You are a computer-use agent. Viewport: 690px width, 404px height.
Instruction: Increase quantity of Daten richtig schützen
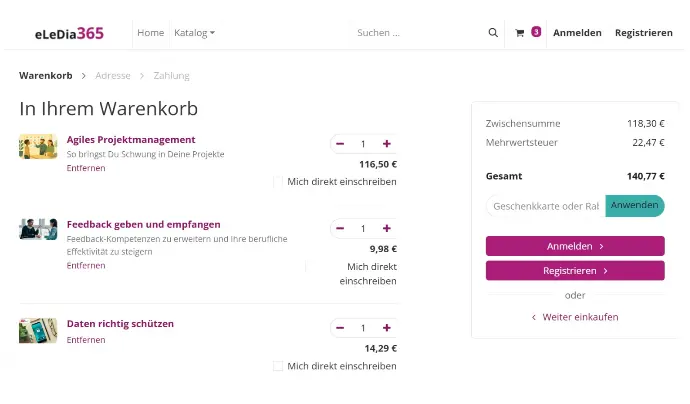pos(386,328)
